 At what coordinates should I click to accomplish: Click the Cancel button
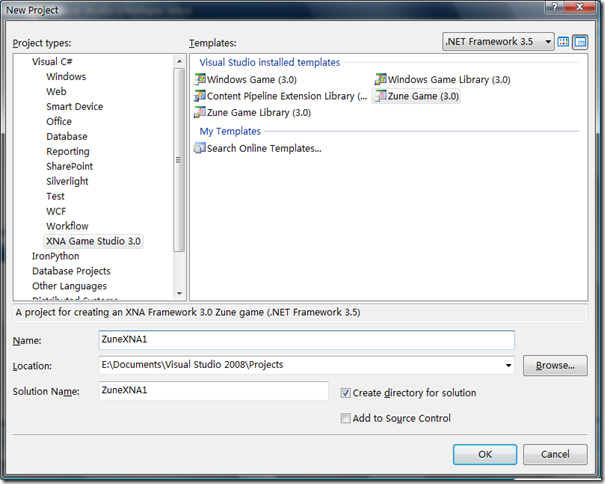point(555,454)
